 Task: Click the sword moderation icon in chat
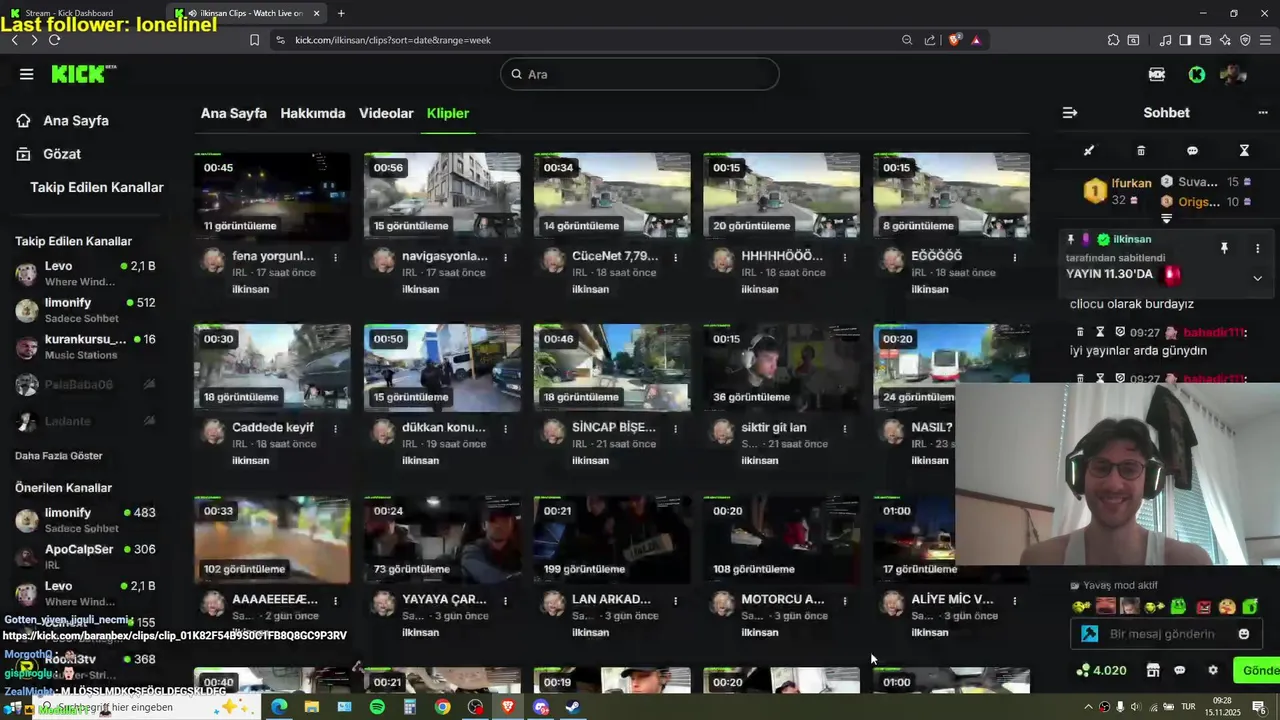point(1089,151)
